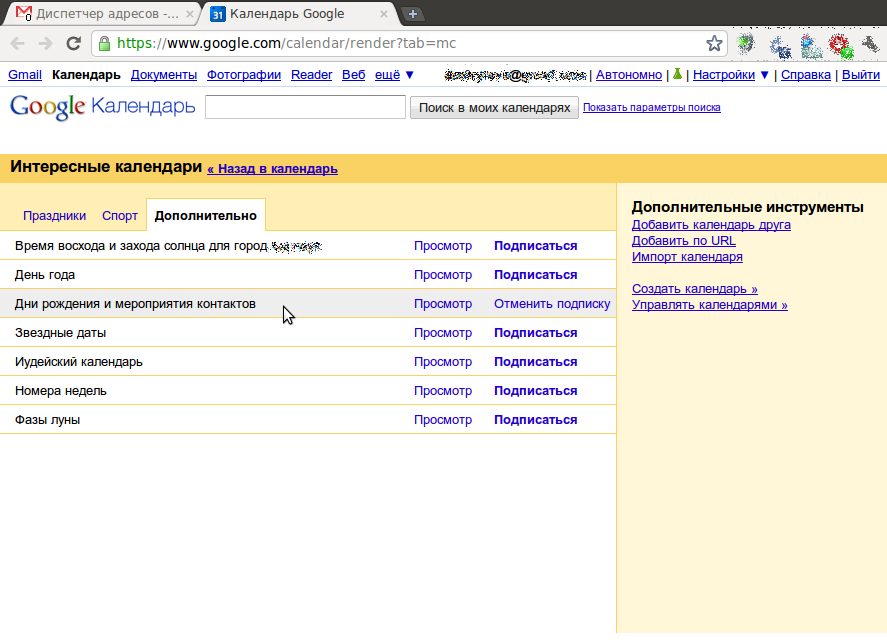The height and width of the screenshot is (642, 887).
Task: Switch to the Диспетчер адресов Gmail tab
Action: click(x=102, y=14)
